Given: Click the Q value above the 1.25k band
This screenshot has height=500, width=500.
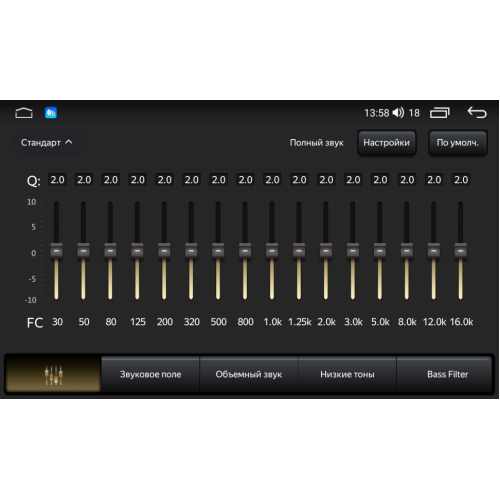Looking at the screenshot, I should click(299, 180).
